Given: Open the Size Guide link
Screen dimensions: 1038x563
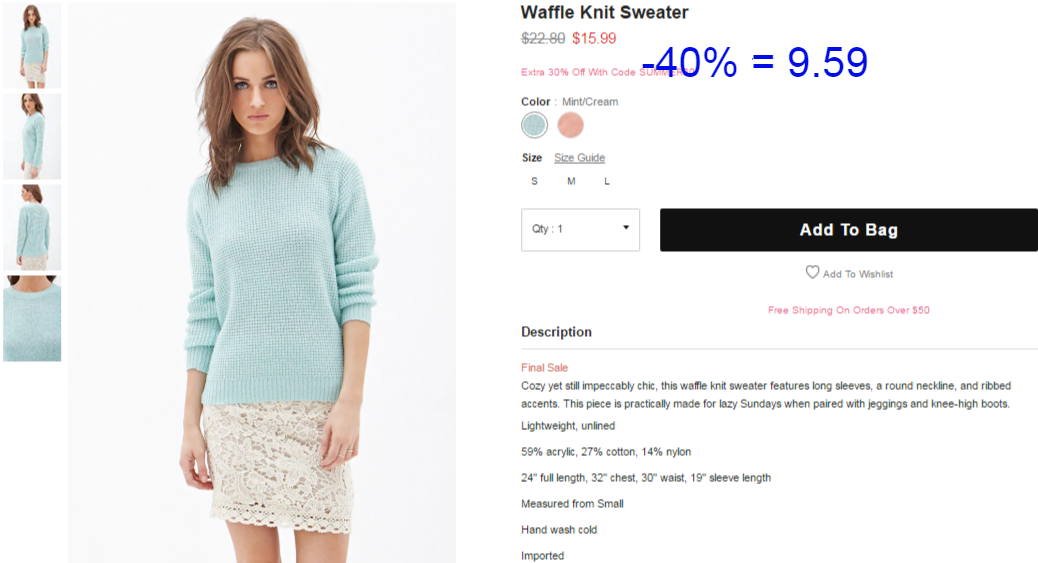Looking at the screenshot, I should tap(579, 158).
